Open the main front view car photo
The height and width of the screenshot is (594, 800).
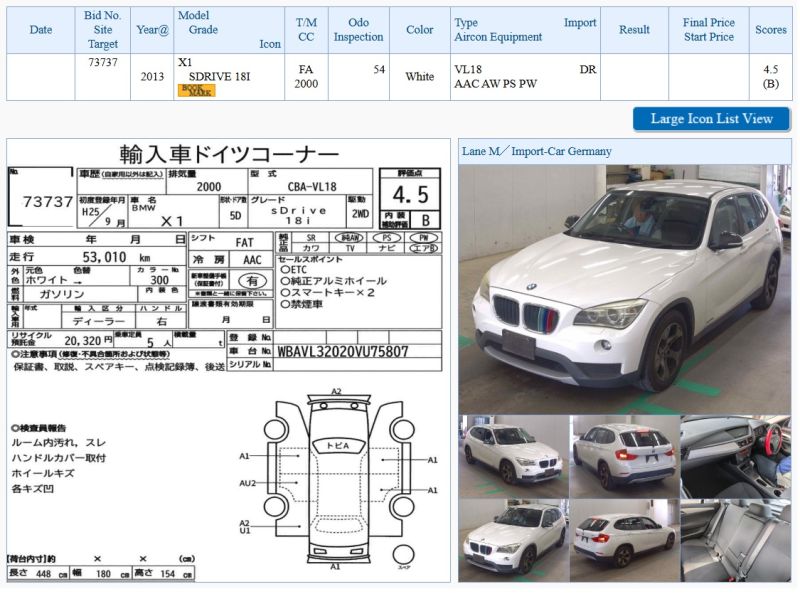coord(624,289)
